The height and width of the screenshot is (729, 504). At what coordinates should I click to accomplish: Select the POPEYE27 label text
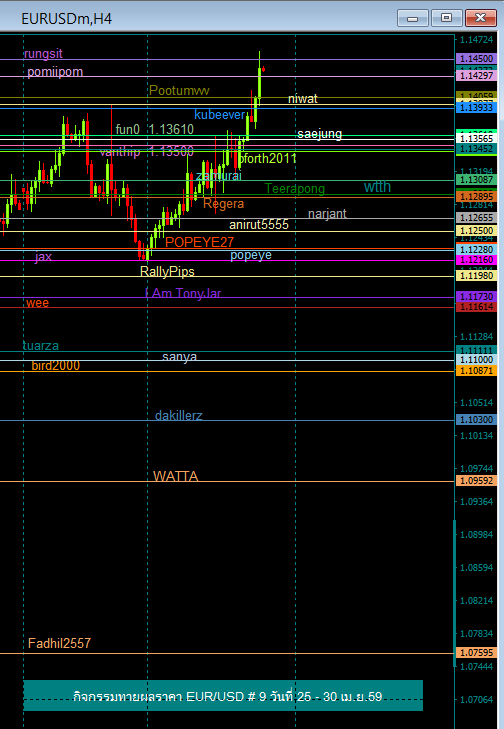point(199,242)
